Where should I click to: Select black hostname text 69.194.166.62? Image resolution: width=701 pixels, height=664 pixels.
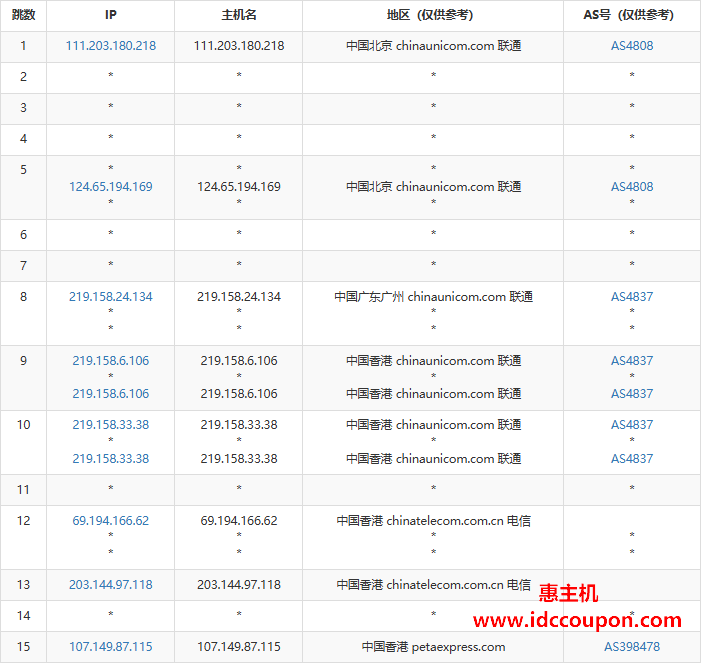239,520
